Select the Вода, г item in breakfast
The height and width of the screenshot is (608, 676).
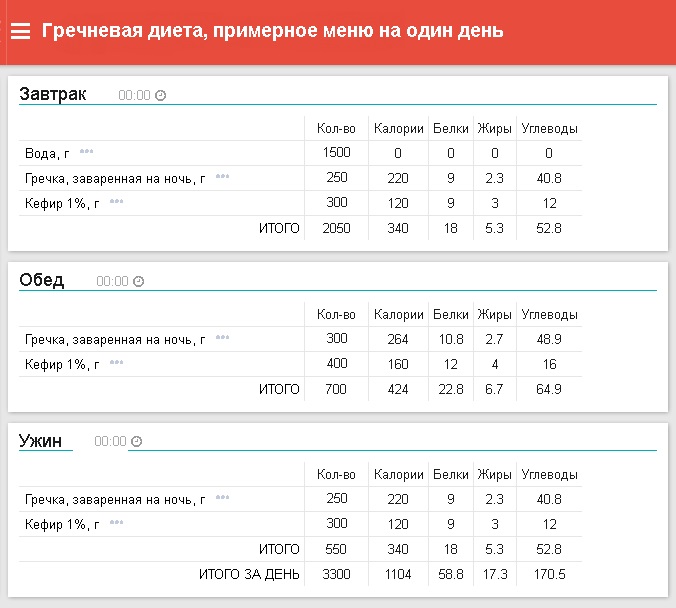click(x=46, y=153)
